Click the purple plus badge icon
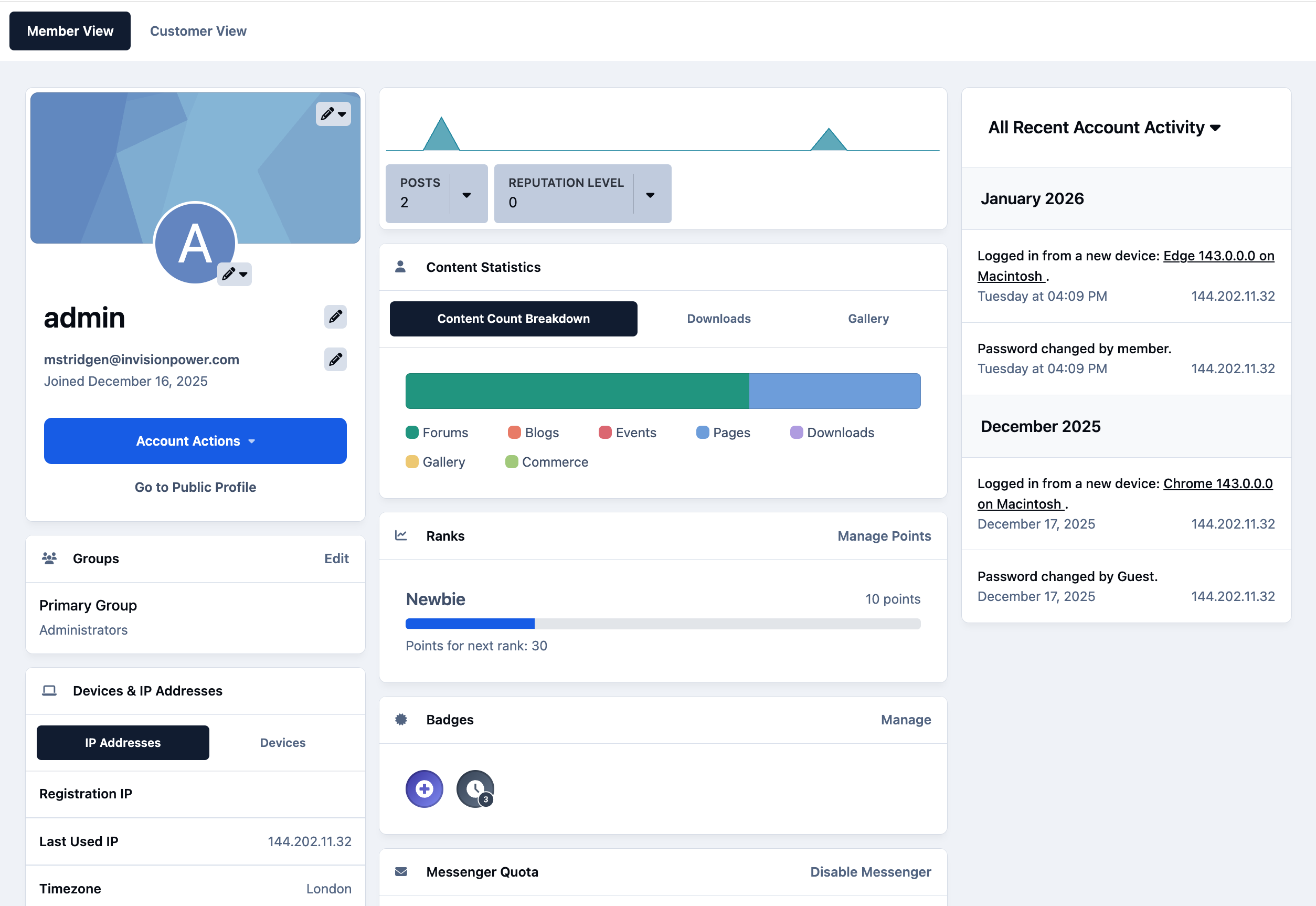Viewport: 1316px width, 906px height. 424,788
